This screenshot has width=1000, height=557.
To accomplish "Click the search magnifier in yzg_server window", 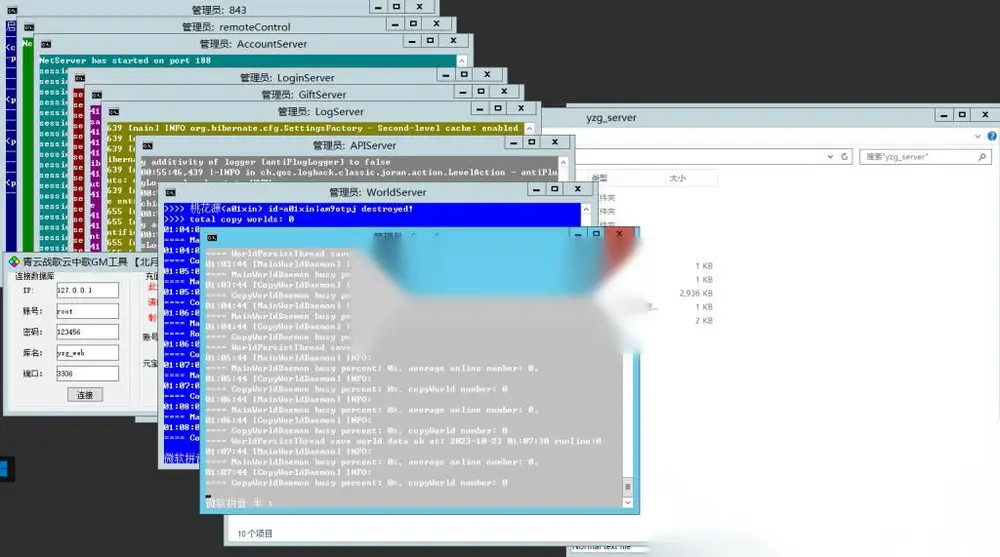I will coord(982,156).
